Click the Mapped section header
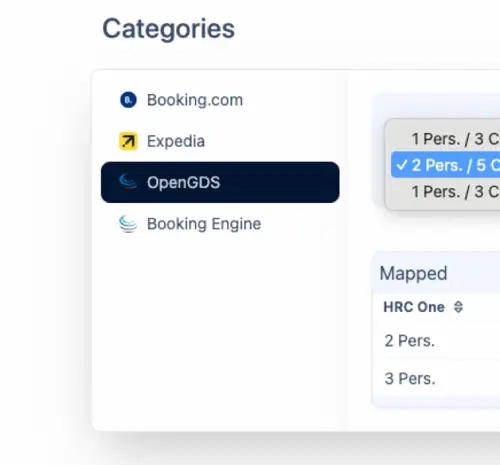Screen dimensions: 500x465 pyautogui.click(x=413, y=273)
